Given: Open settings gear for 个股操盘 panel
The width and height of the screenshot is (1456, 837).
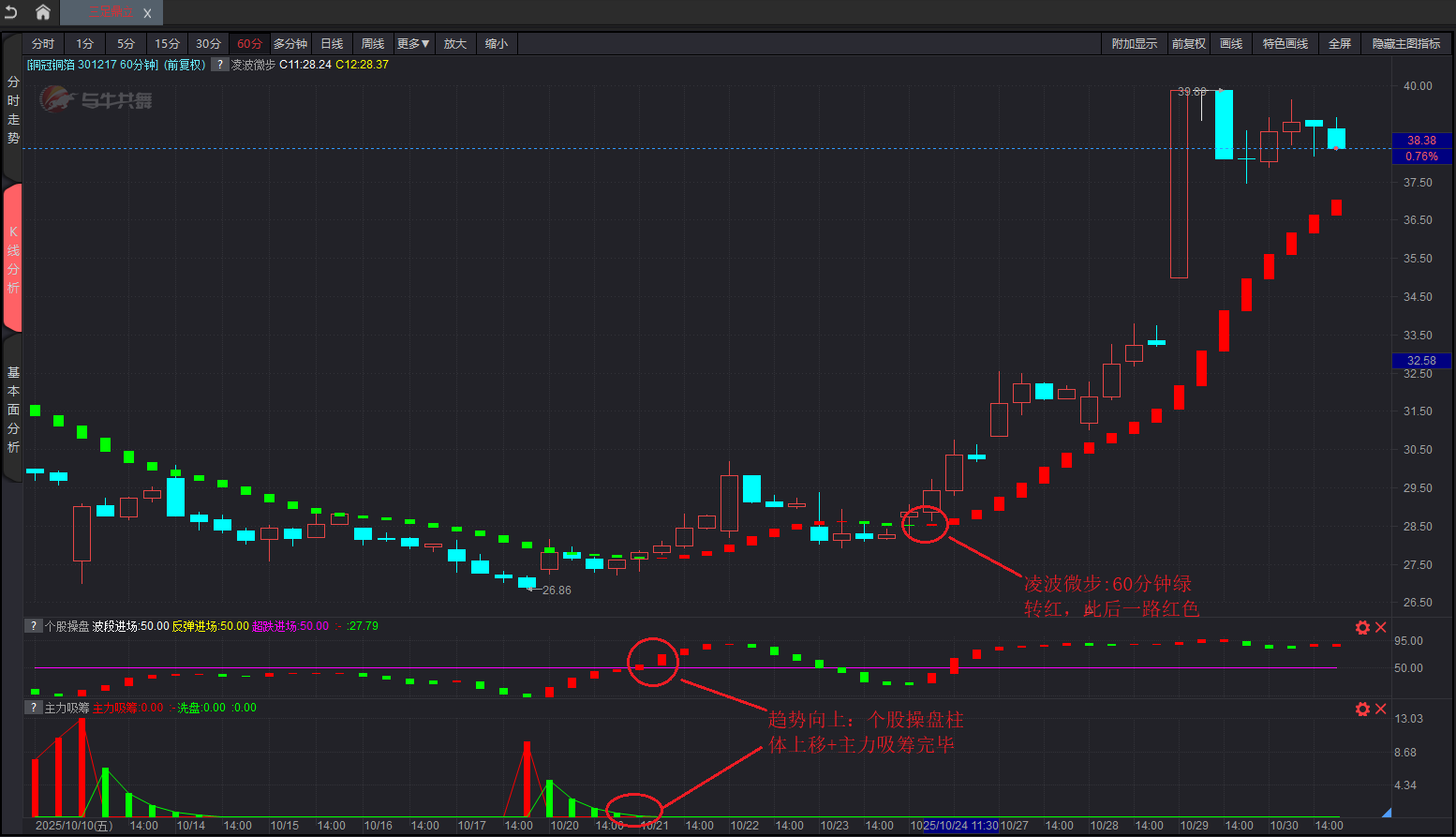Looking at the screenshot, I should pyautogui.click(x=1362, y=627).
